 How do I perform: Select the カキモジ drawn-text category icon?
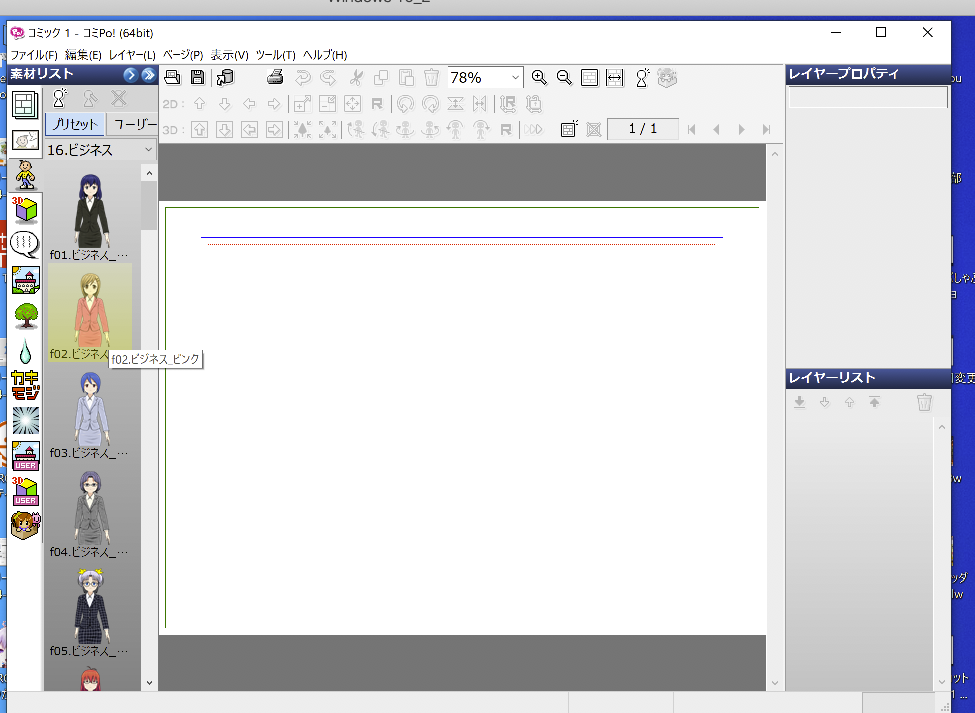[x=25, y=385]
